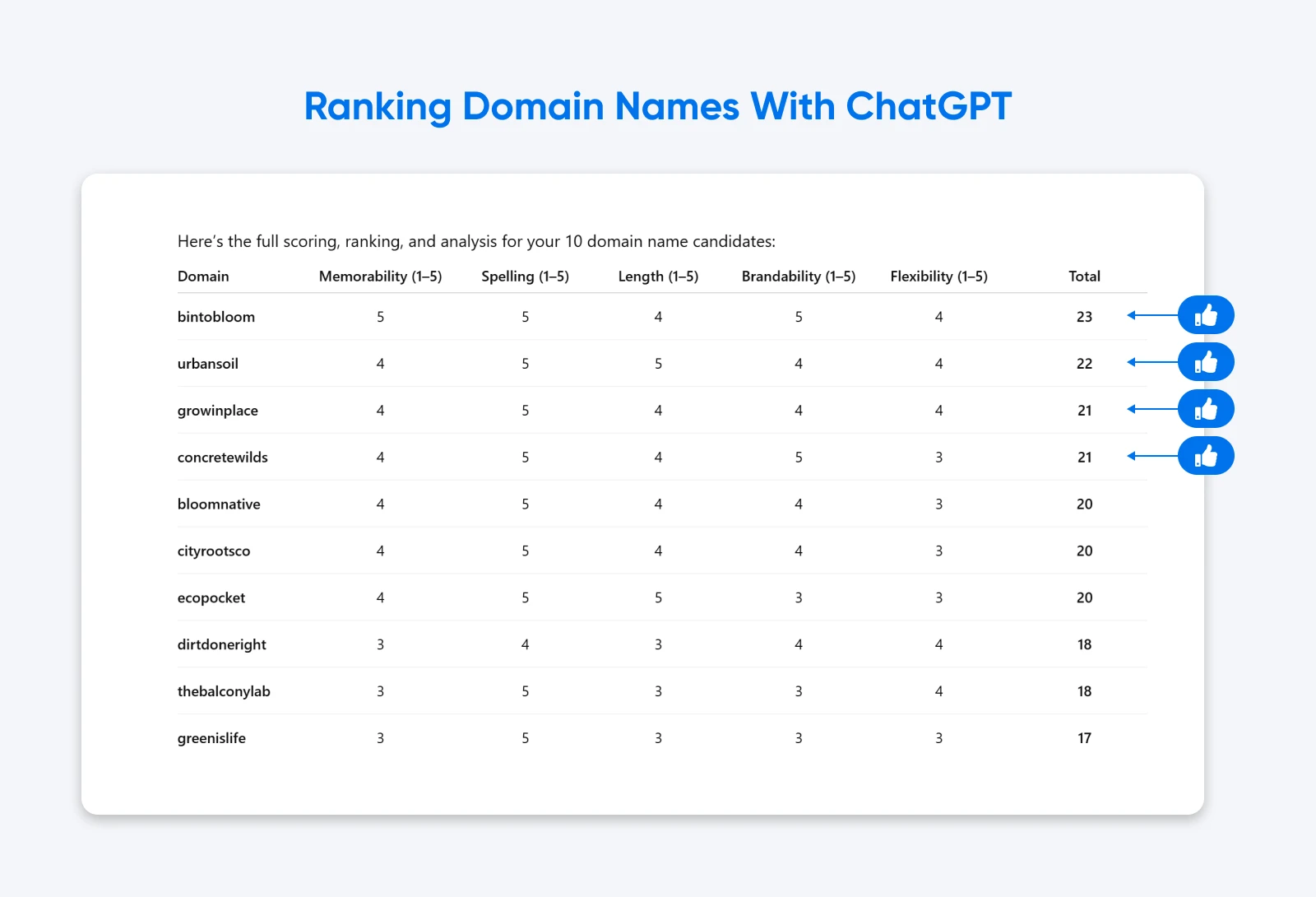Select the thebalconylab table row
The width and height of the screenshot is (1316, 897).
[576, 691]
